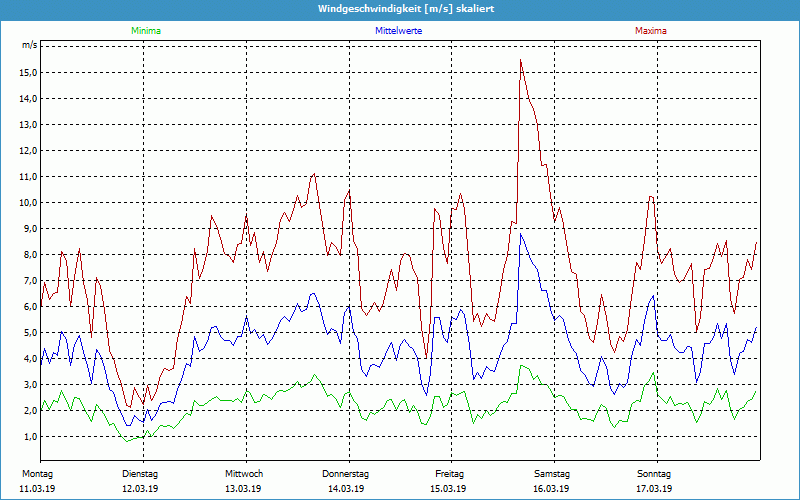
Task: Click the 'Mittwoch' day label
Action: (244, 474)
